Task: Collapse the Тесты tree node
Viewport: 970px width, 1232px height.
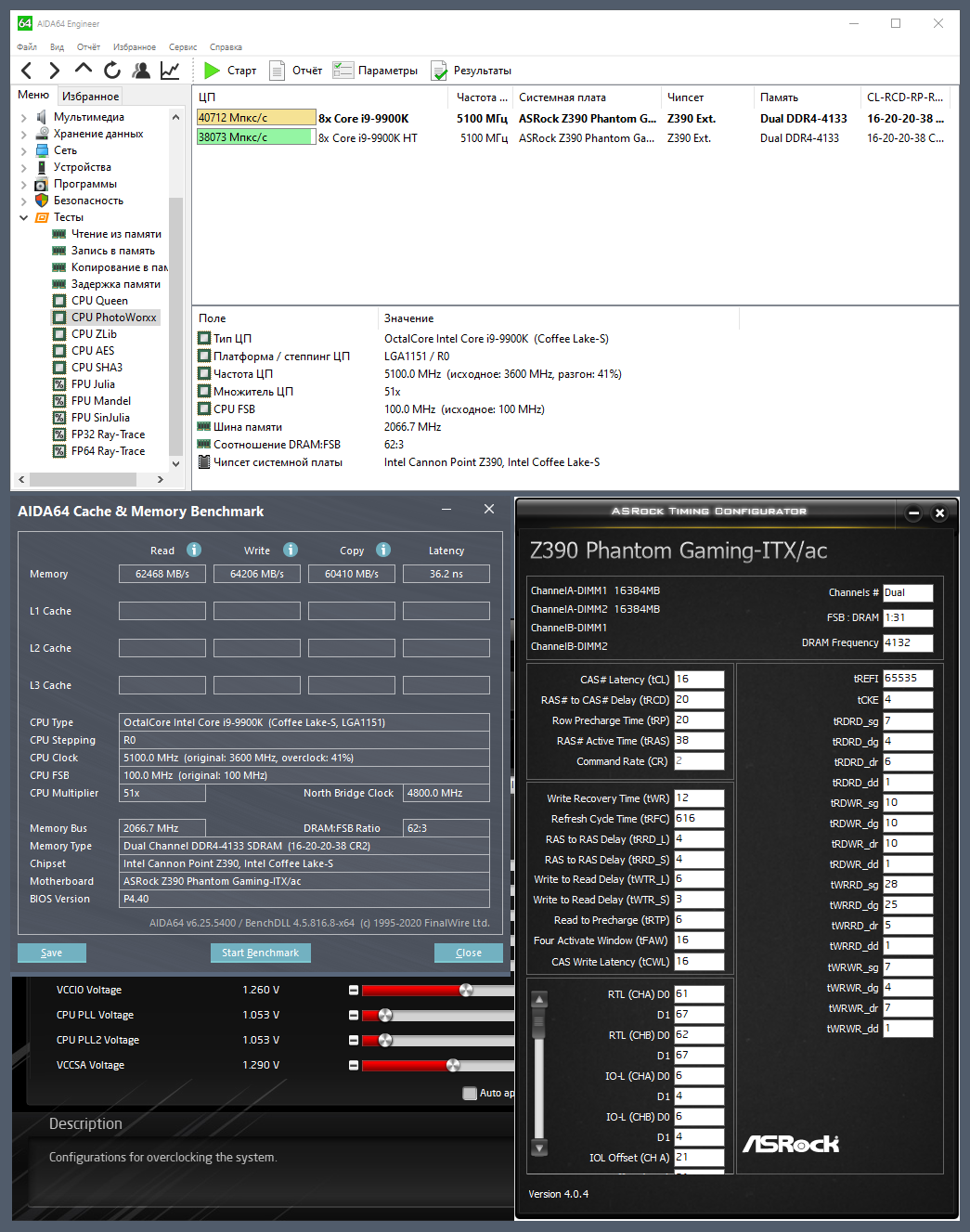Action: tap(23, 217)
